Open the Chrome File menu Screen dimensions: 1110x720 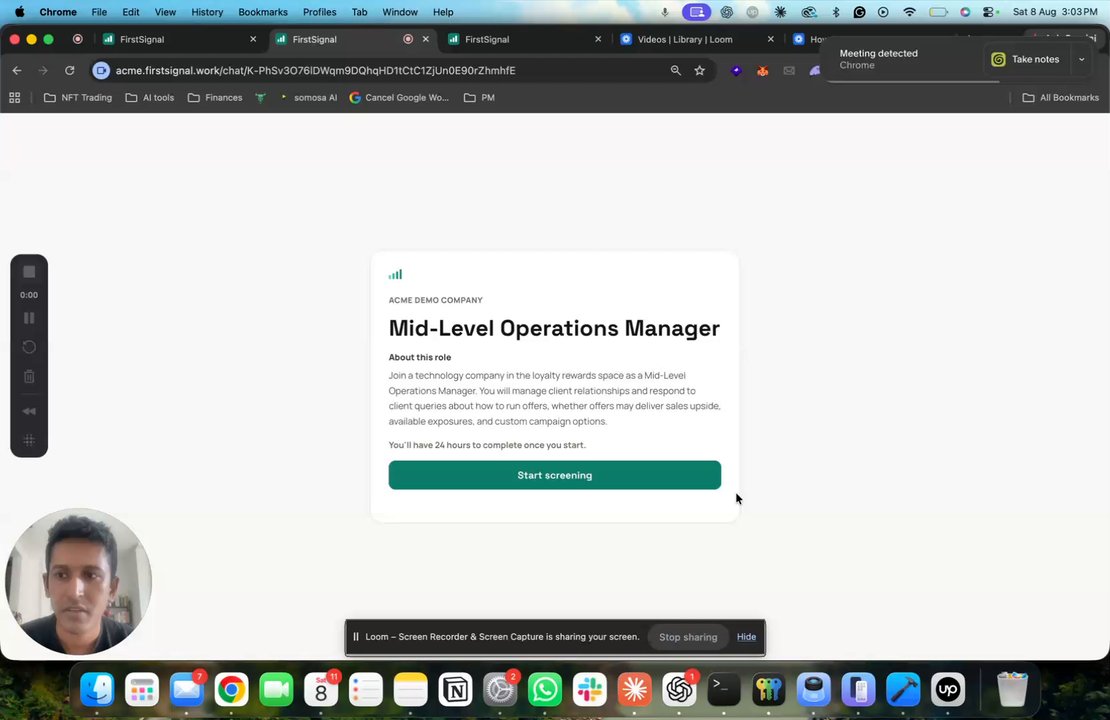tap(99, 12)
